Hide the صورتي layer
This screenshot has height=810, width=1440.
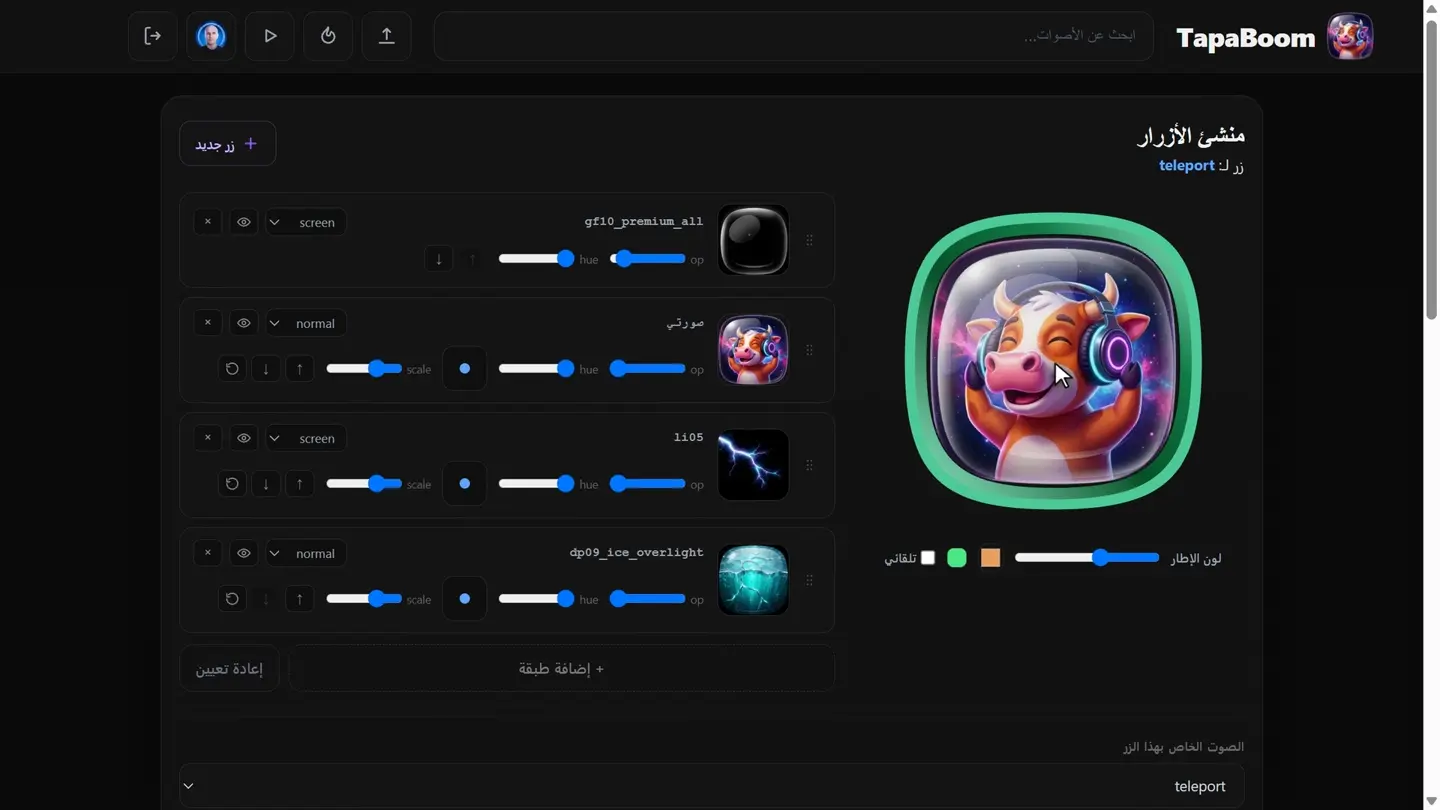click(x=243, y=323)
